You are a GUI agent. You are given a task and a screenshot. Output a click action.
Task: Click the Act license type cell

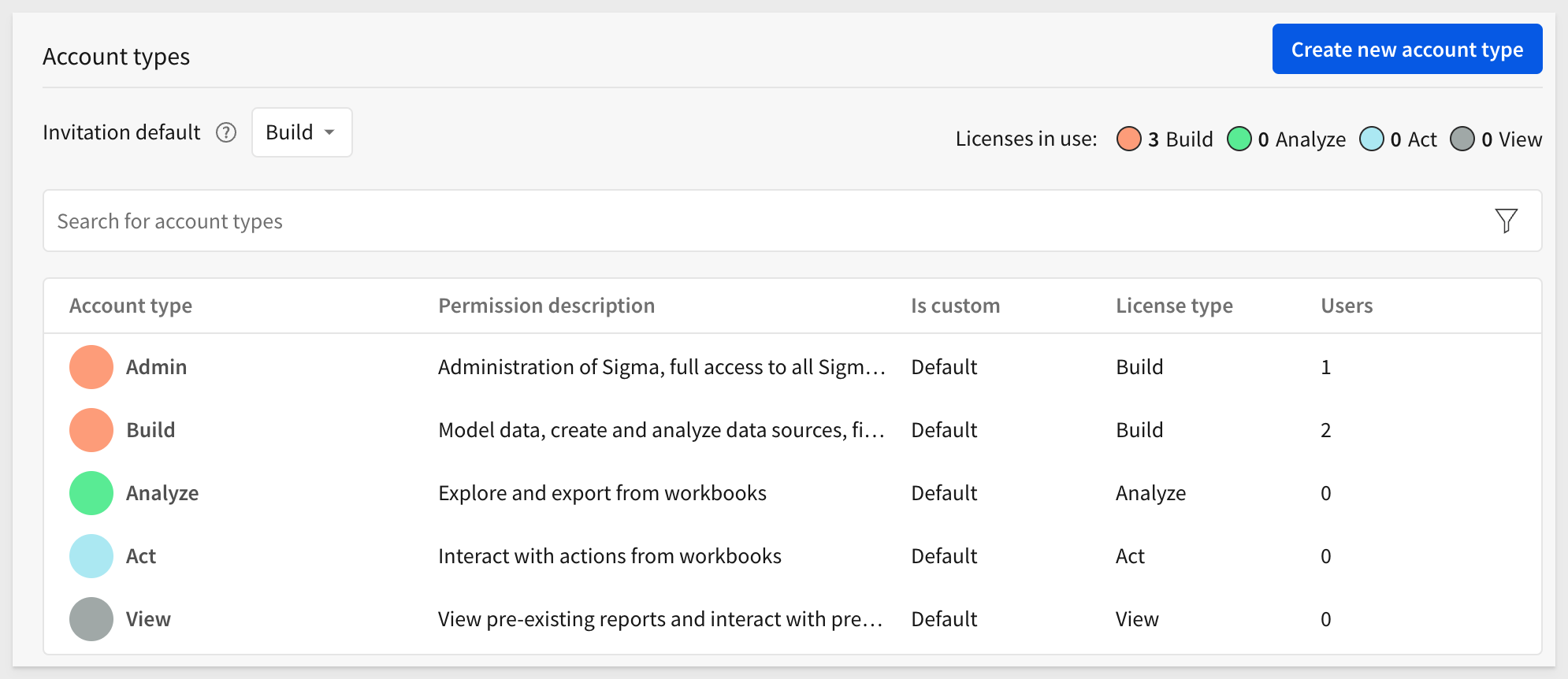(1130, 556)
